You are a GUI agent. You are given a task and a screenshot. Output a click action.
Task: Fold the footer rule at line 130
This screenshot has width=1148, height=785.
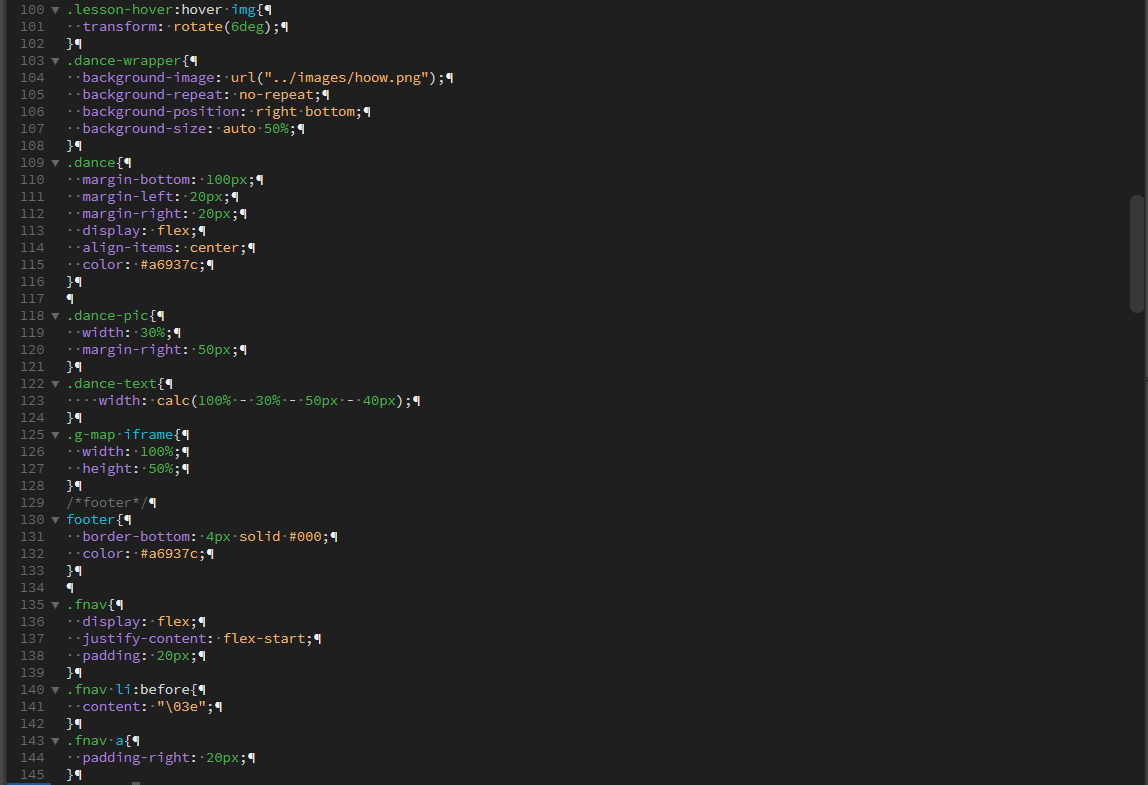(x=55, y=520)
